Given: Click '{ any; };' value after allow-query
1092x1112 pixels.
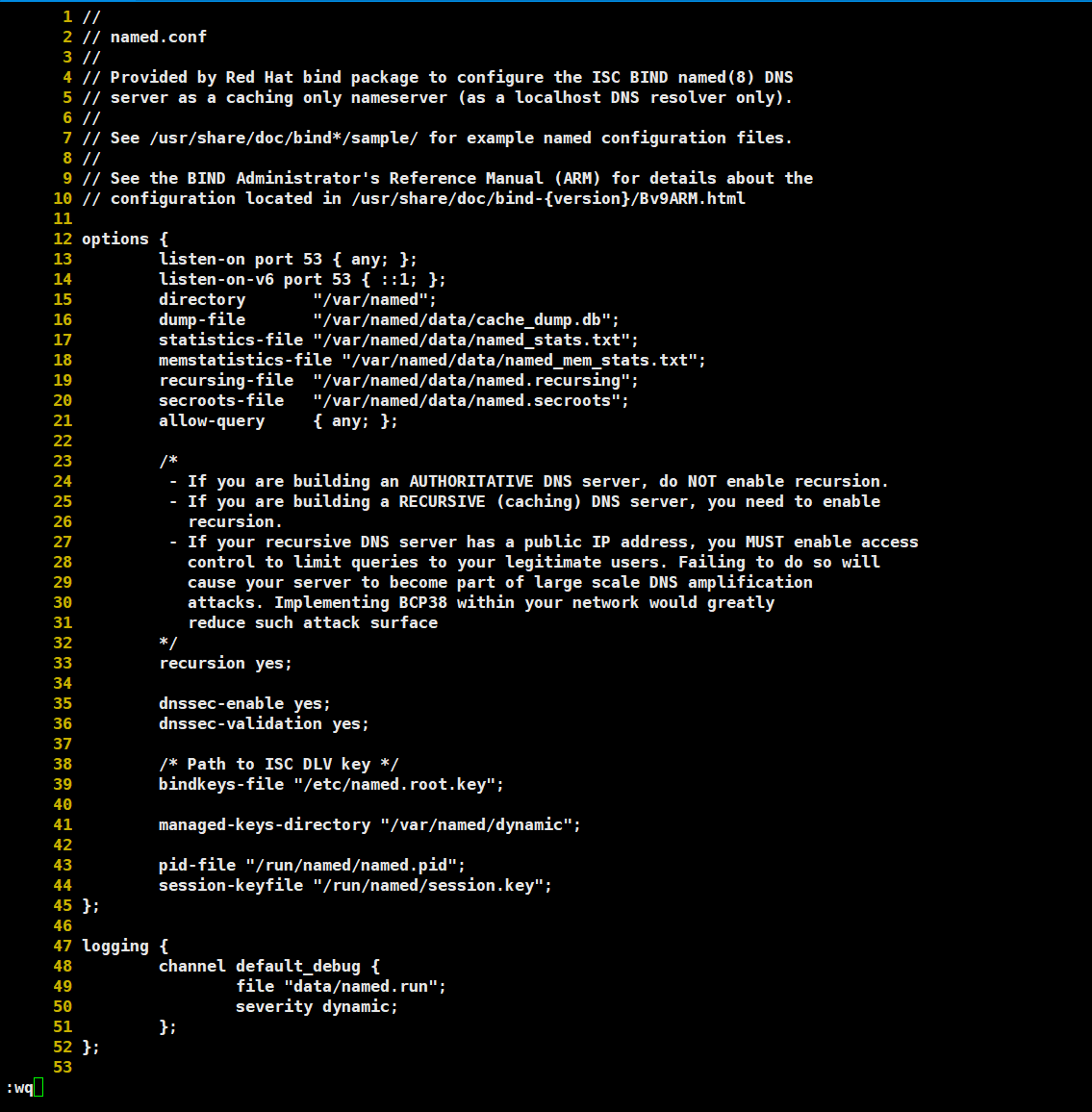Looking at the screenshot, I should (355, 421).
